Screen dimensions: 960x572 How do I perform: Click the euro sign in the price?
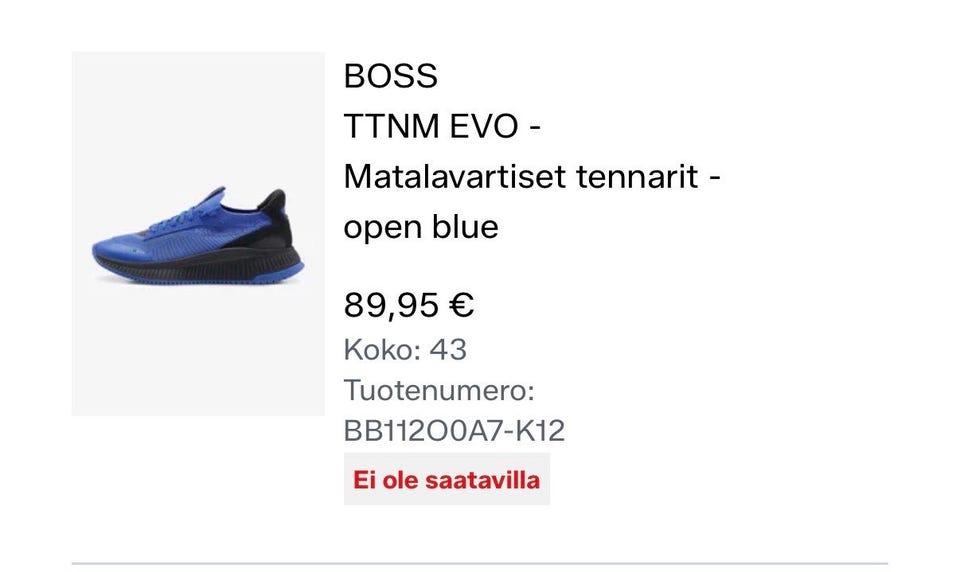(461, 305)
